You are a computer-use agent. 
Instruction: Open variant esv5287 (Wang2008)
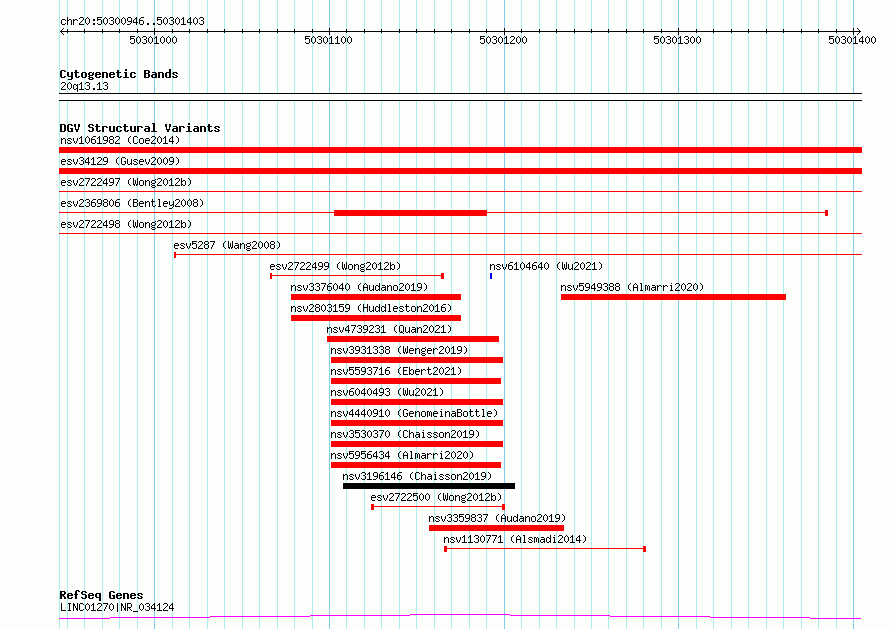(x=227, y=245)
